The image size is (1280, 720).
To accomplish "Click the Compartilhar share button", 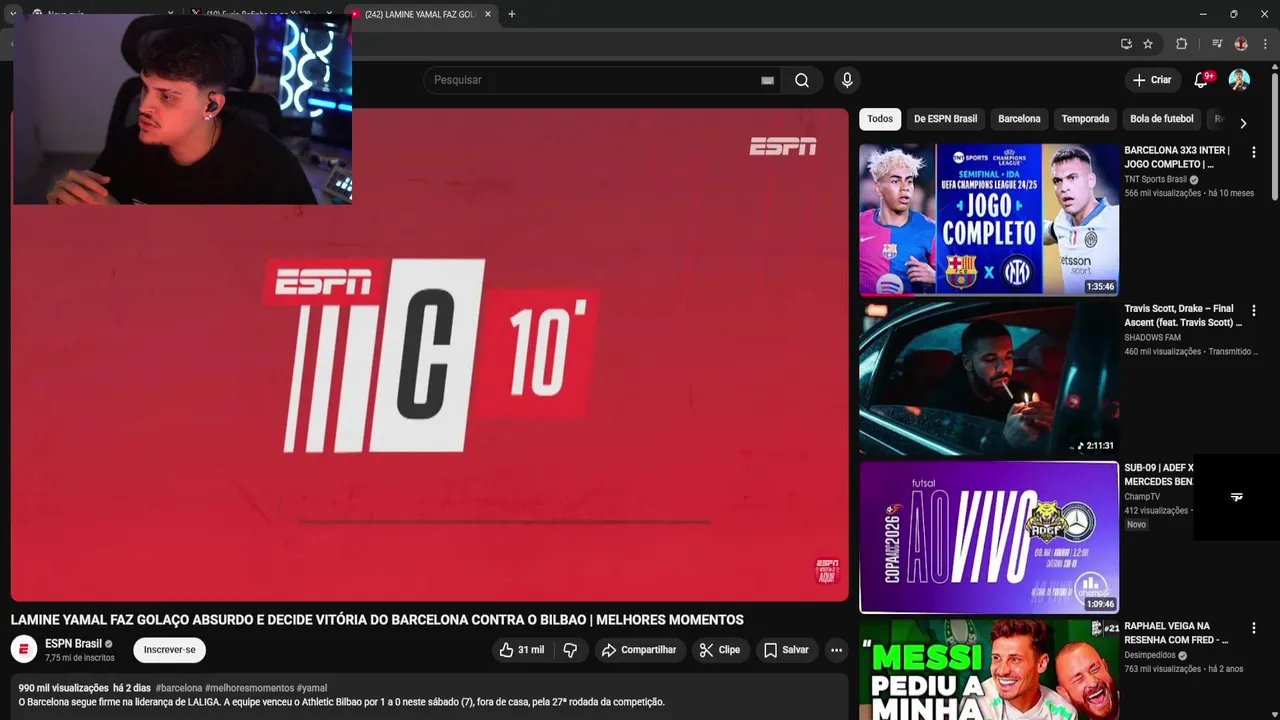I will point(639,650).
